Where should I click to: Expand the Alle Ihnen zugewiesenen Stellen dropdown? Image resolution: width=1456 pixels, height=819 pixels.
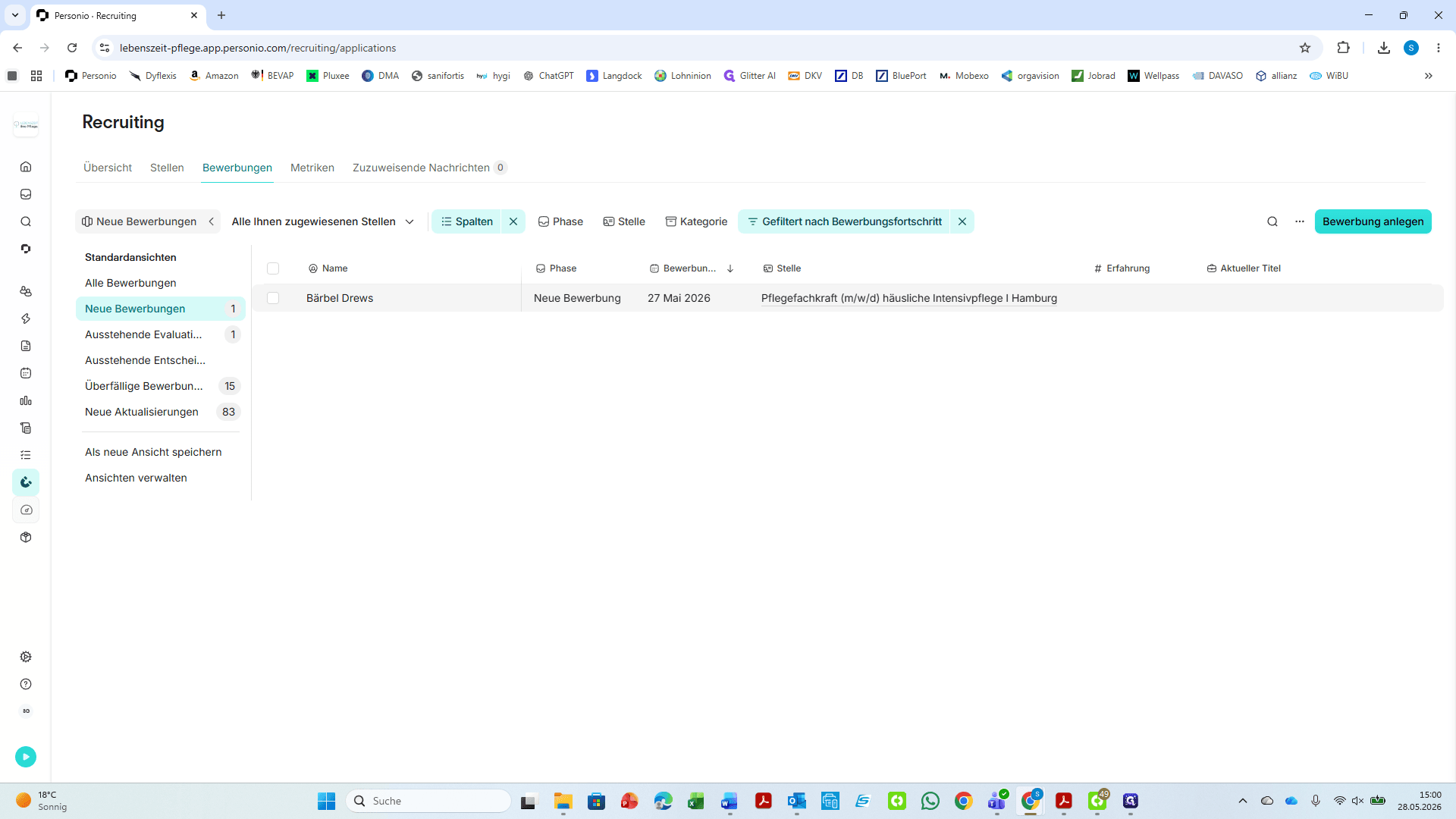(323, 221)
